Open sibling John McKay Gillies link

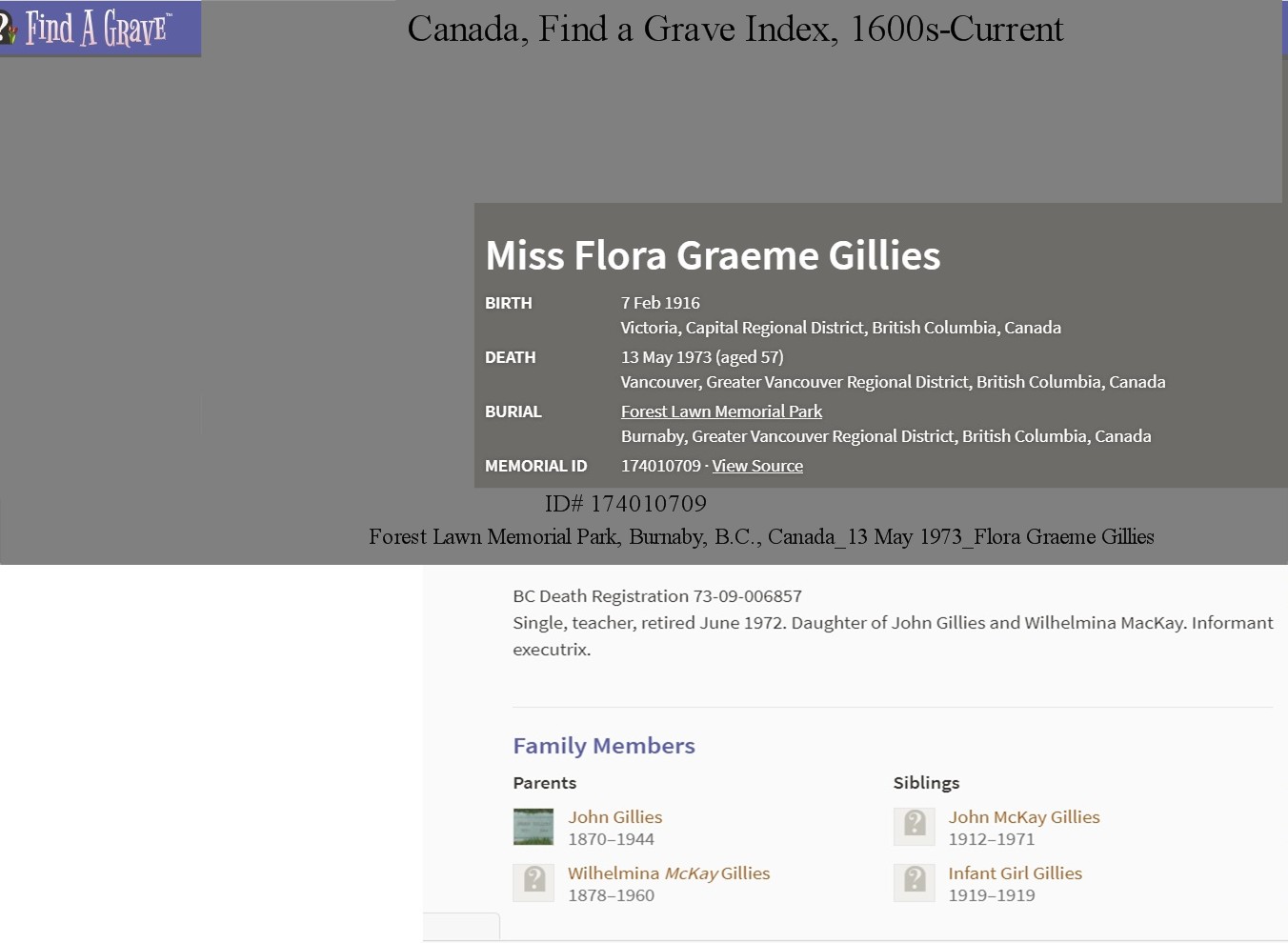click(1024, 817)
